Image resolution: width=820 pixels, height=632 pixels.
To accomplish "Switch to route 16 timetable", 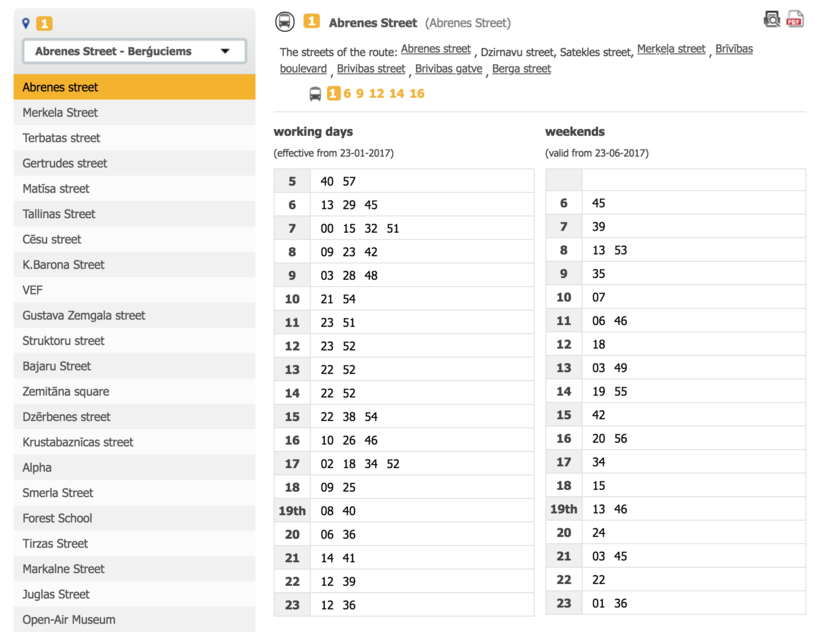I will (416, 93).
